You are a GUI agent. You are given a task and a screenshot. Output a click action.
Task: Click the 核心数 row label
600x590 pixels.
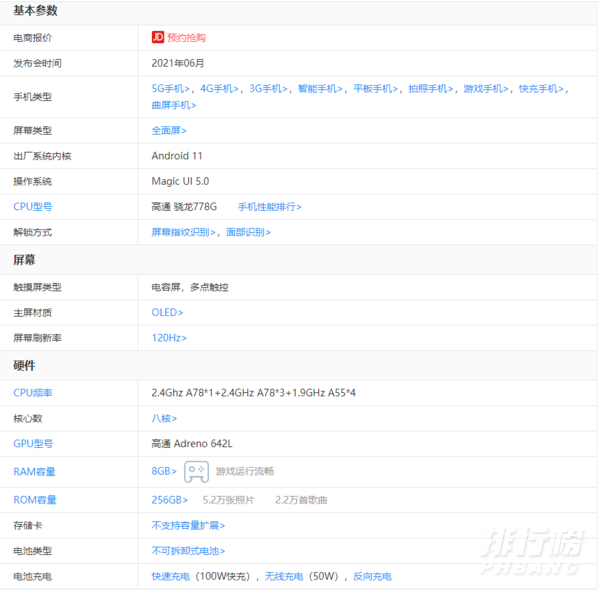pos(28,418)
